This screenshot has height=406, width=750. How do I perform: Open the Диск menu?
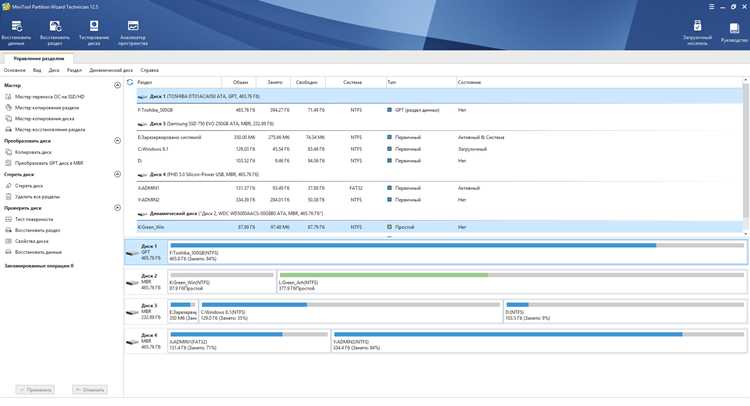54,70
